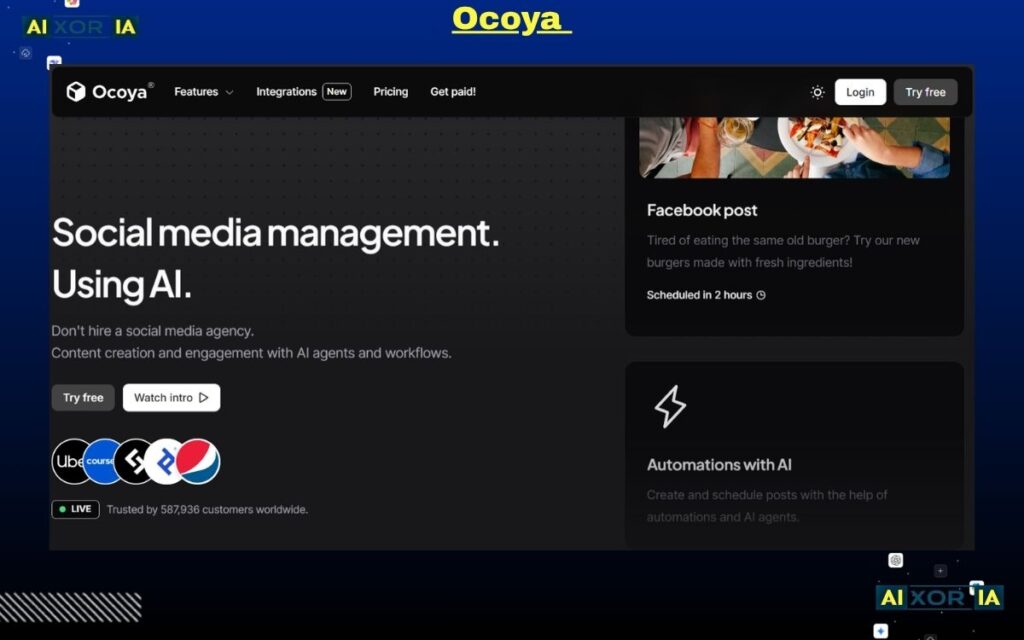The height and width of the screenshot is (640, 1024).
Task: Click the Uber brand logo circle
Action: point(70,461)
